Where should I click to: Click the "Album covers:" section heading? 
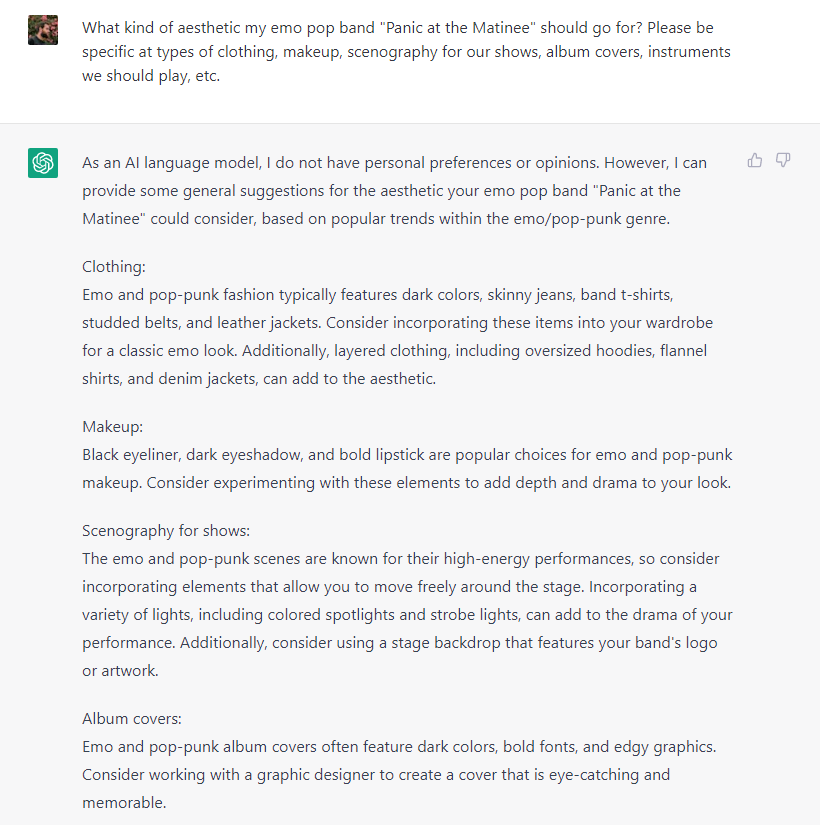[x=132, y=719]
